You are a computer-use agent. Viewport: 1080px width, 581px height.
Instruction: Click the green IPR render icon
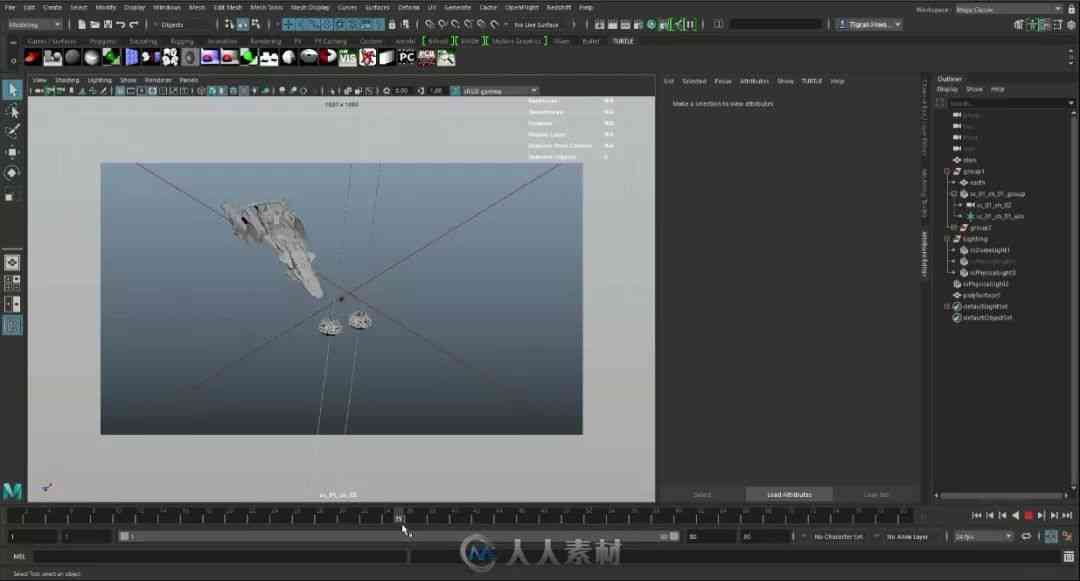(651, 25)
